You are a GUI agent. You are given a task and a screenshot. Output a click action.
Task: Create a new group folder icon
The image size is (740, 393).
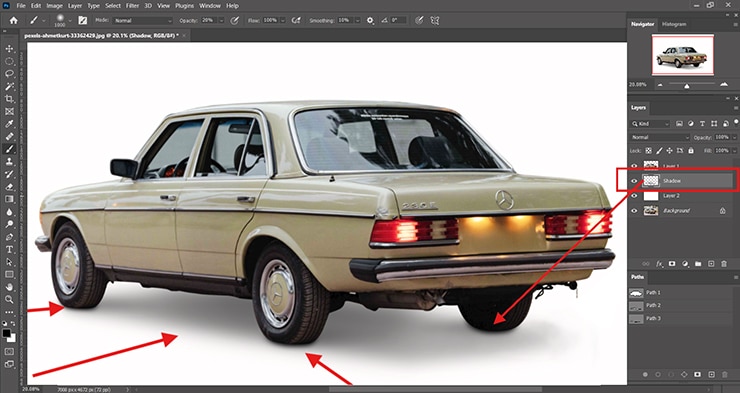pos(698,264)
